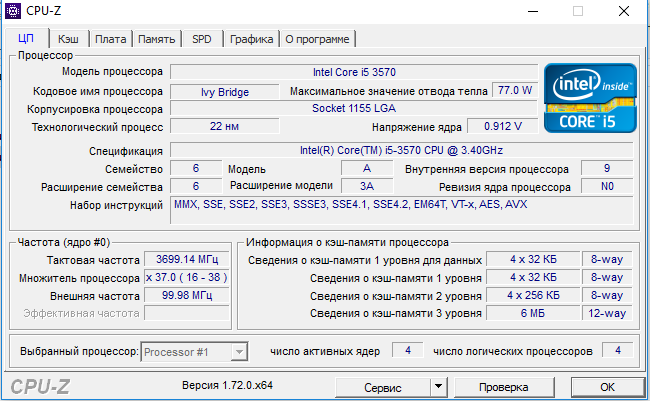Click the 12-way associativity value
Image resolution: width=650 pixels, height=401 pixels.
coord(607,313)
